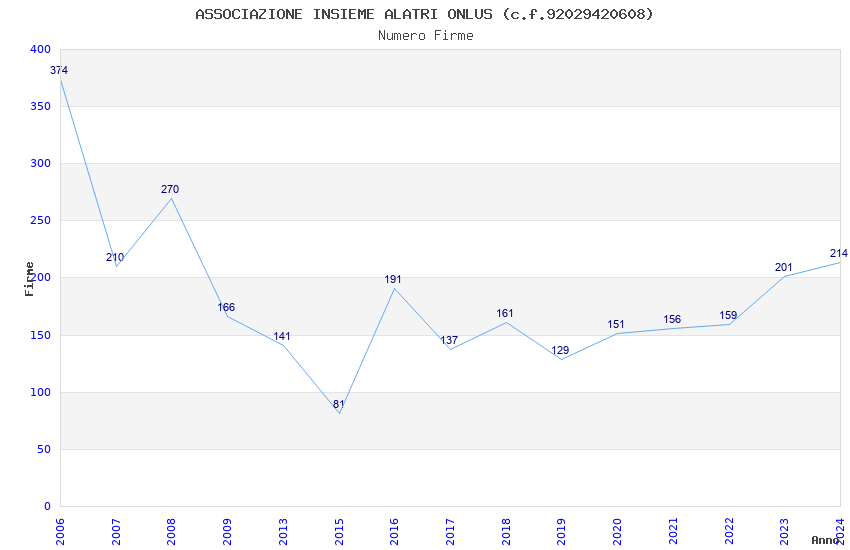This screenshot has width=850, height=550.
Task: Click the y-axis tick label 150
Action: coord(40,335)
